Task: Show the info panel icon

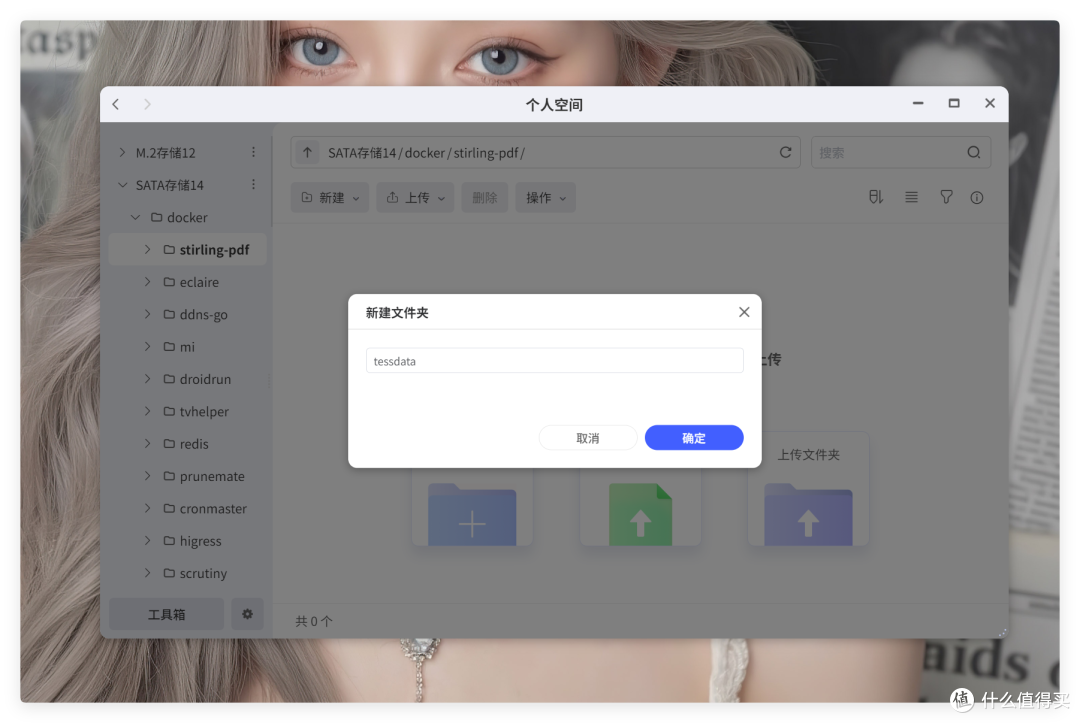Action: (x=977, y=198)
